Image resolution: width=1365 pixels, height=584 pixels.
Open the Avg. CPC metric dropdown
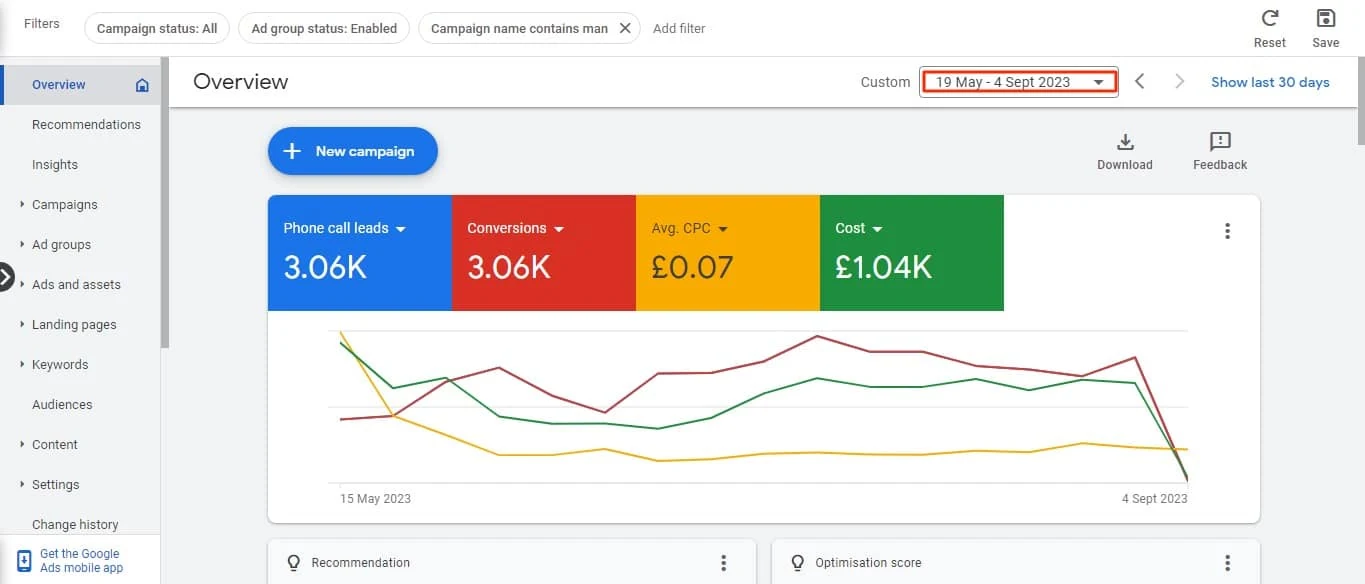click(723, 229)
